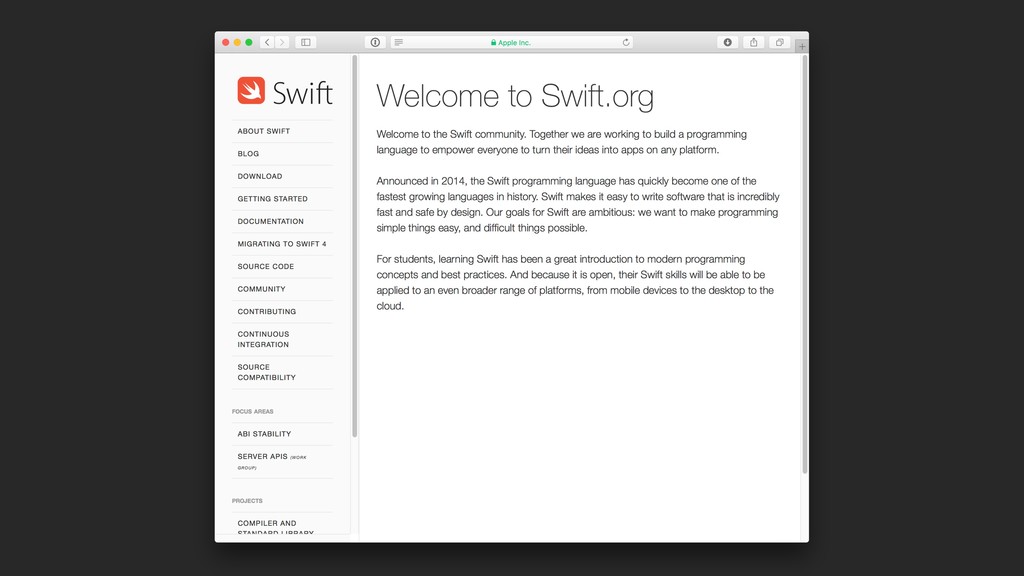The image size is (1024, 576).
Task: Visit the Community link
Action: tap(261, 289)
